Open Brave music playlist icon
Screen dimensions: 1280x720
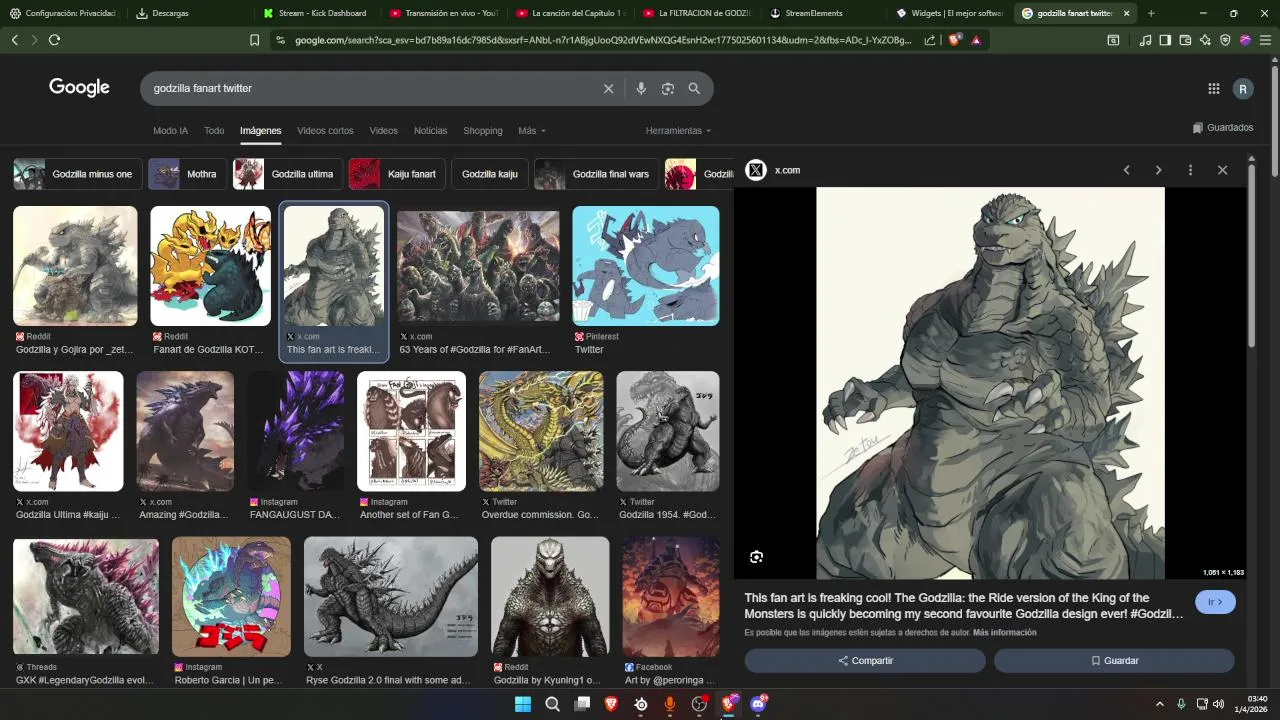pos(1146,40)
